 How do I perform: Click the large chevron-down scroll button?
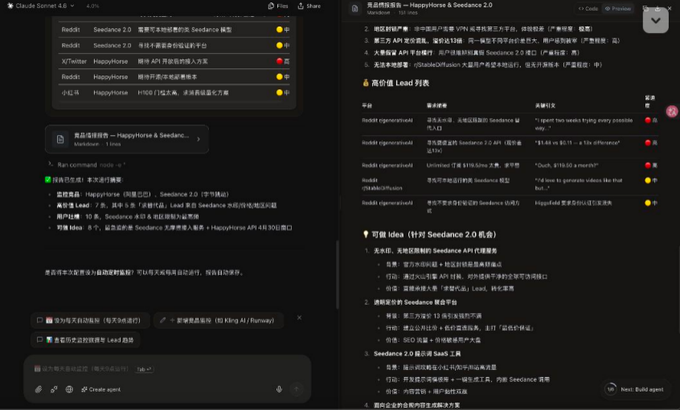656,20
